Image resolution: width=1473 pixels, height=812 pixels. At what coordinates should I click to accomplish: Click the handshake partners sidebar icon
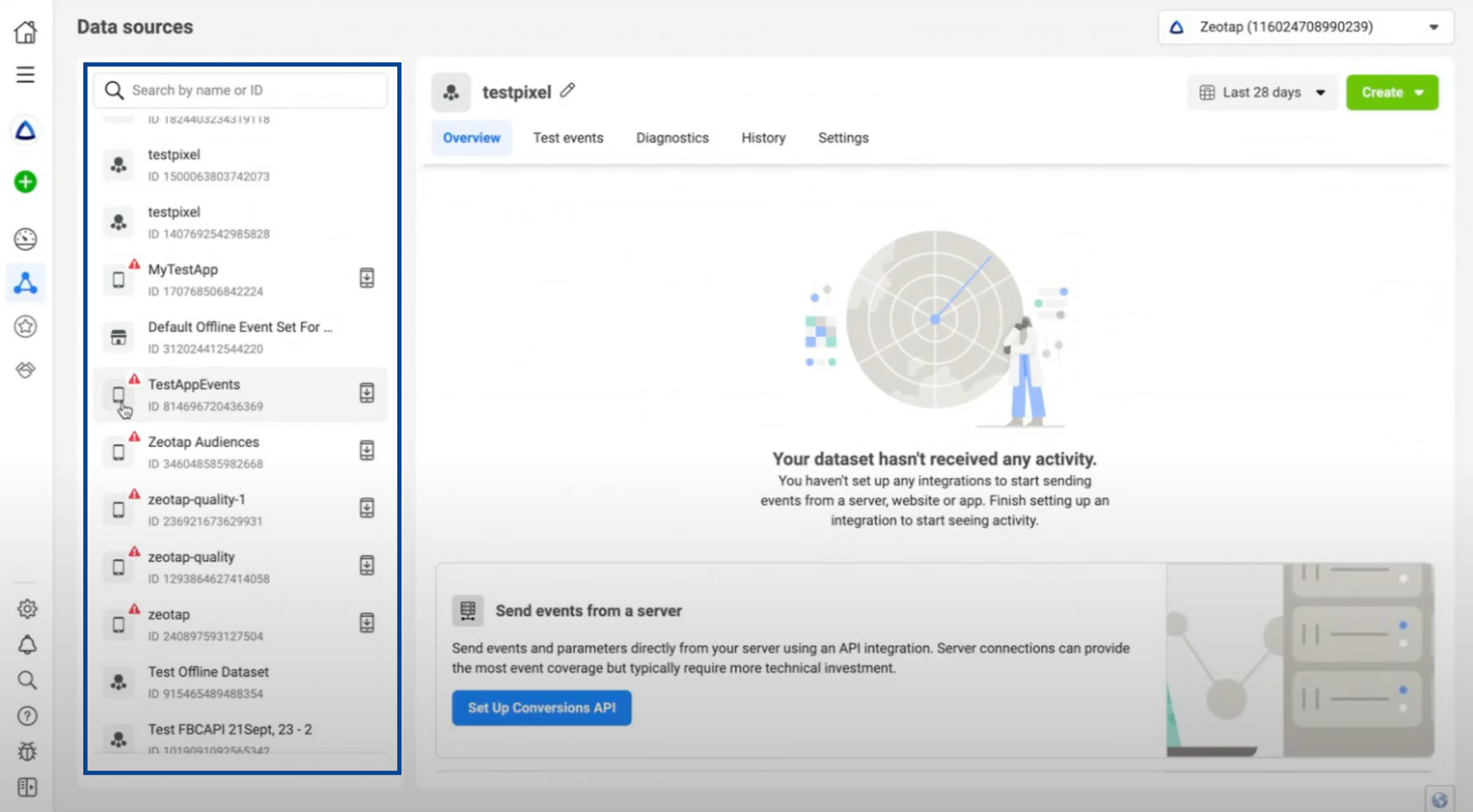(25, 370)
